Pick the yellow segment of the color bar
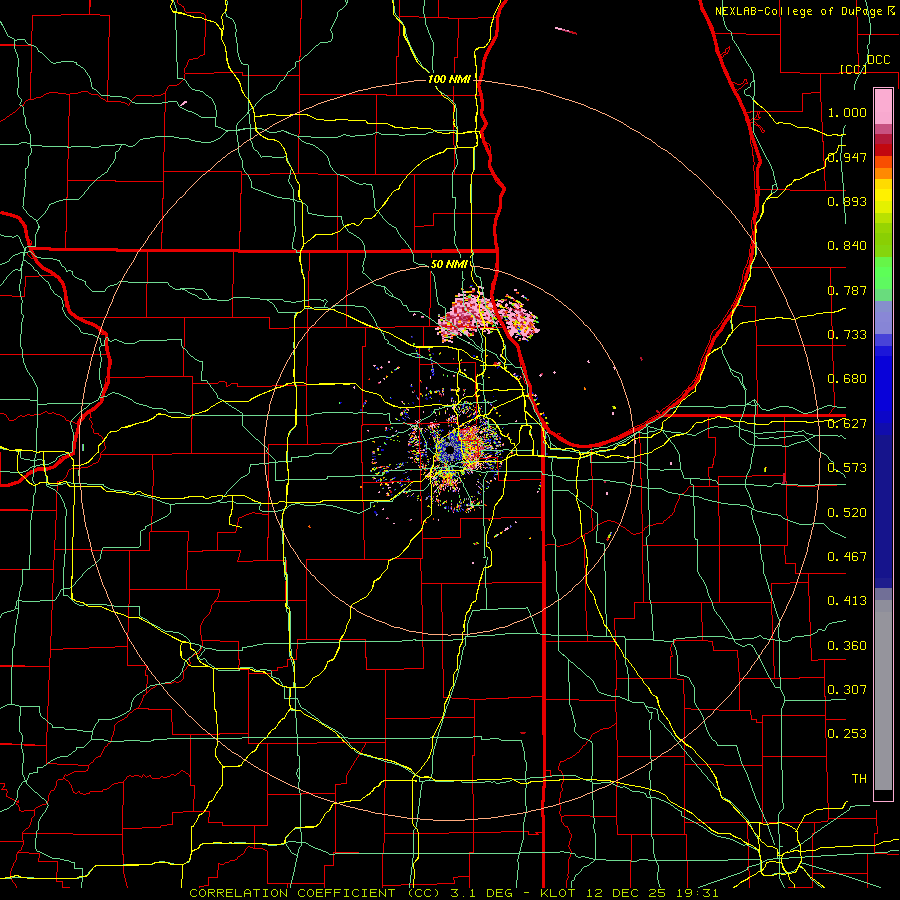This screenshot has width=900, height=900. [883, 197]
